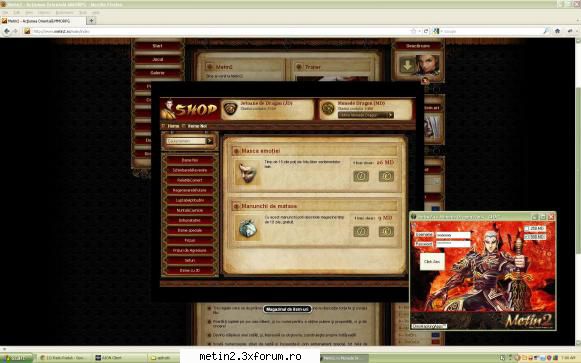Viewport: 581px width, 363px height.
Task: Click the green download arrow icon
Action: (x=407, y=66)
